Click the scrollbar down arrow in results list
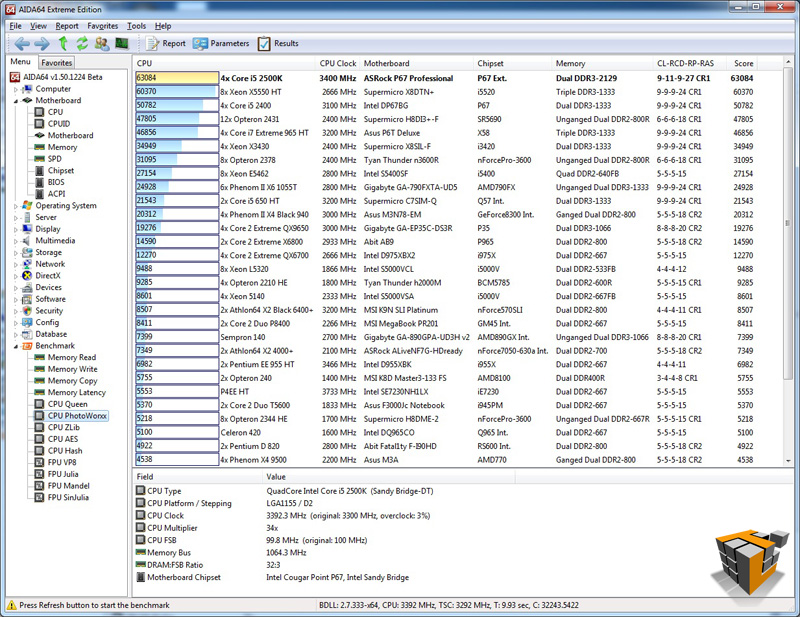 [788, 460]
